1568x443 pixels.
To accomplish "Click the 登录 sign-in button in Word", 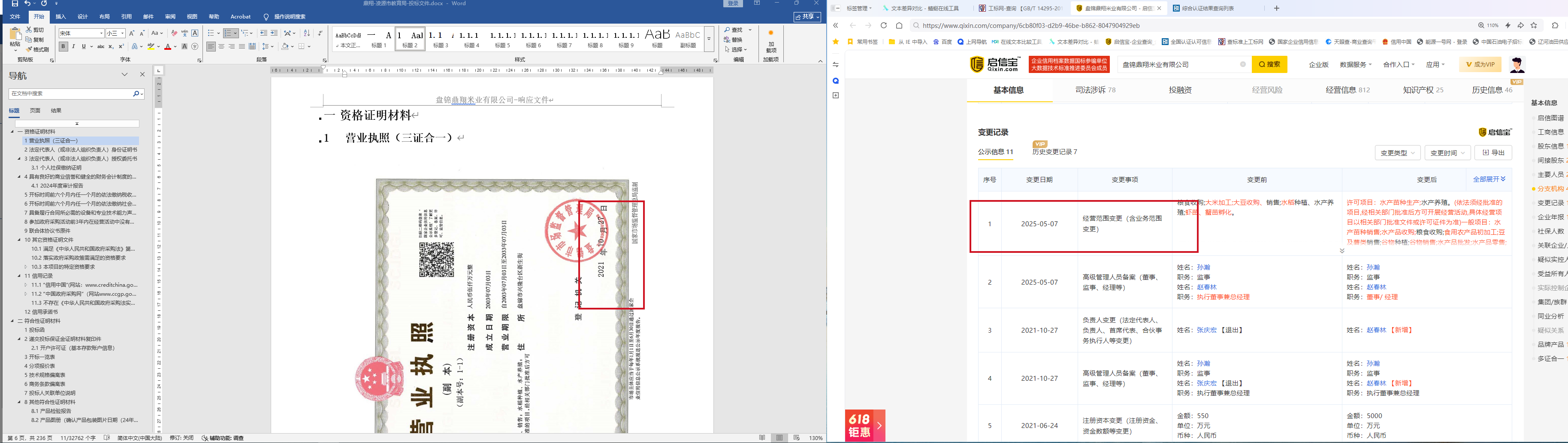I will pyautogui.click(x=734, y=4).
